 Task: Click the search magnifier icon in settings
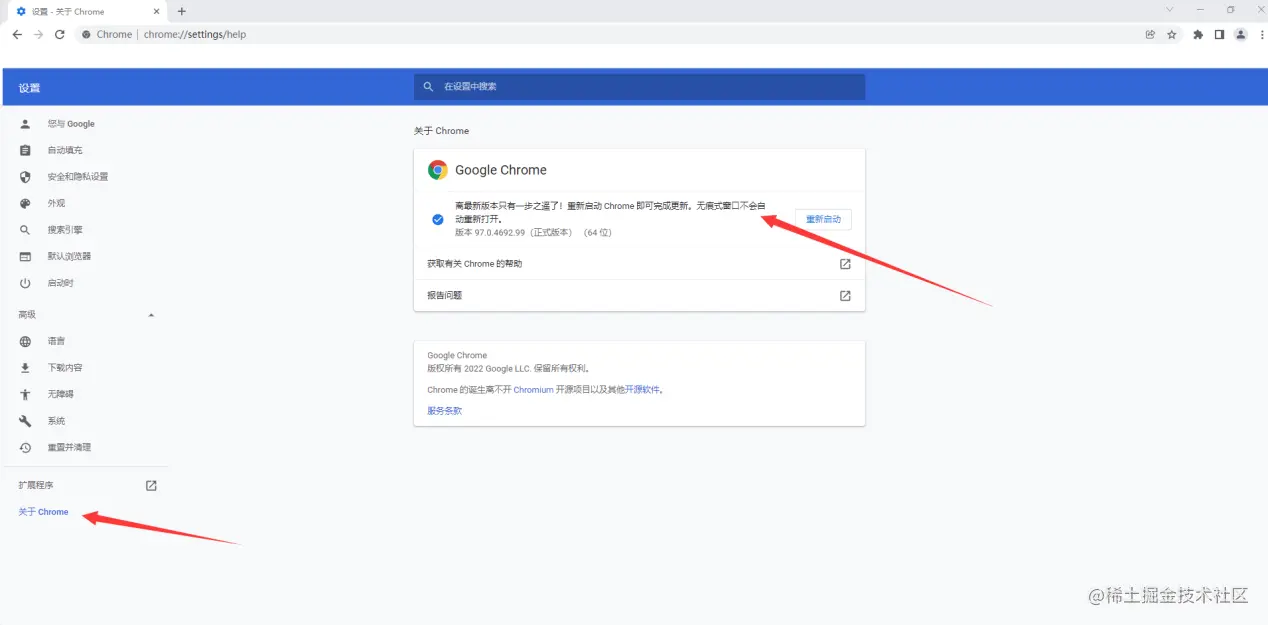pos(429,87)
